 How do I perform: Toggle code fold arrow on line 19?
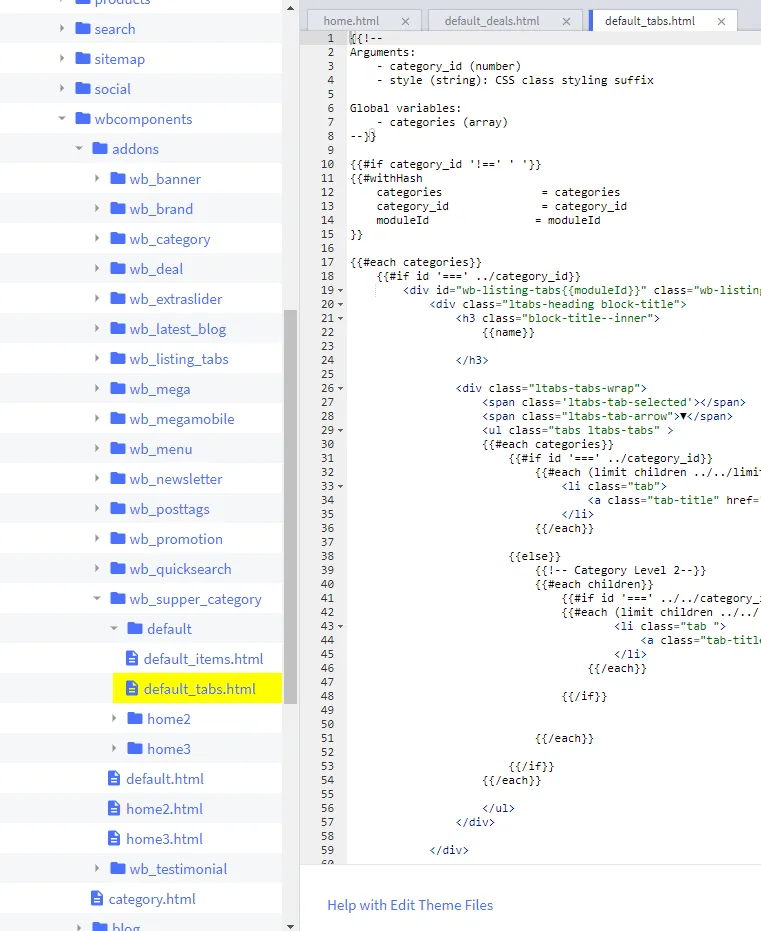coord(341,290)
